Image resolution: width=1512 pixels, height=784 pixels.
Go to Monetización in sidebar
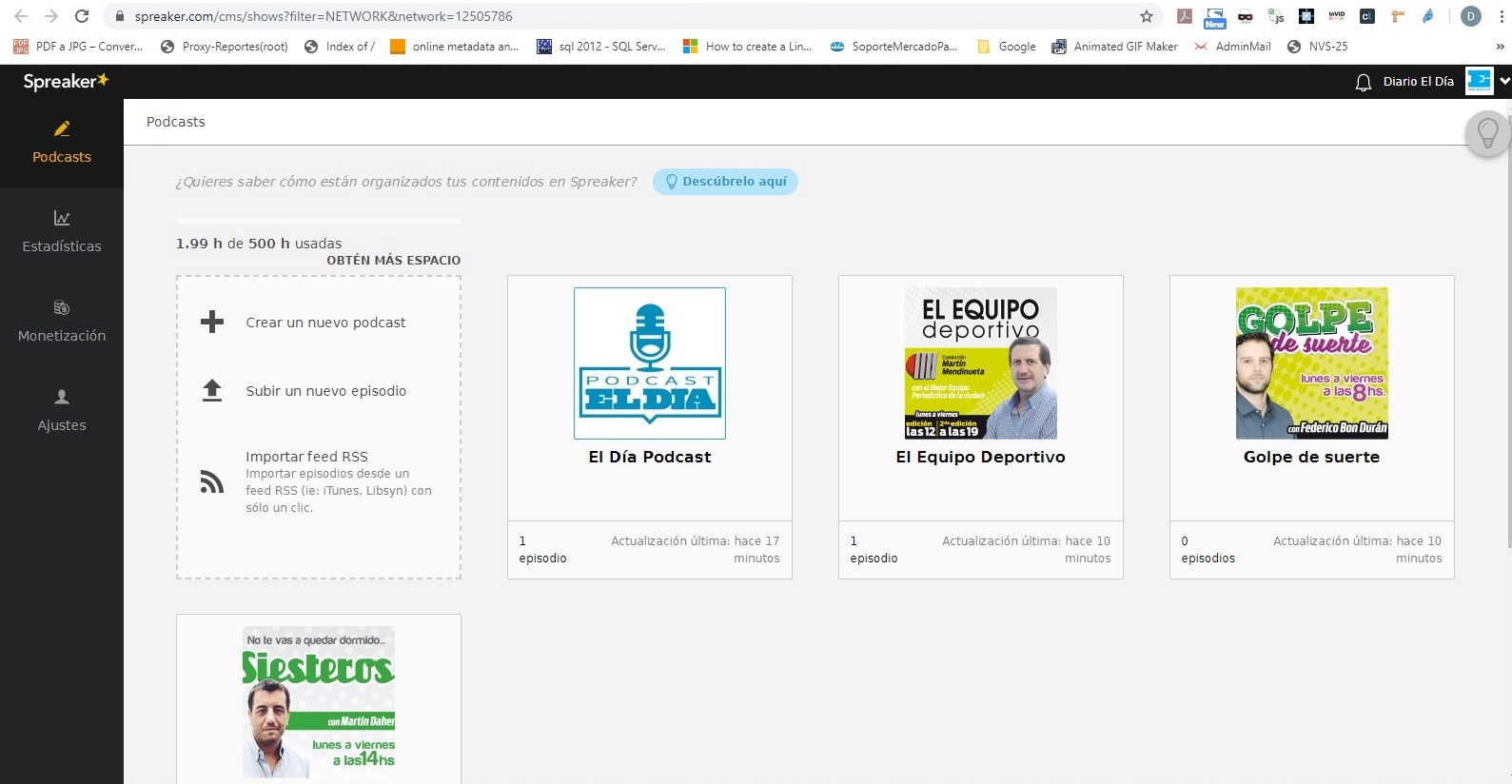pos(62,321)
